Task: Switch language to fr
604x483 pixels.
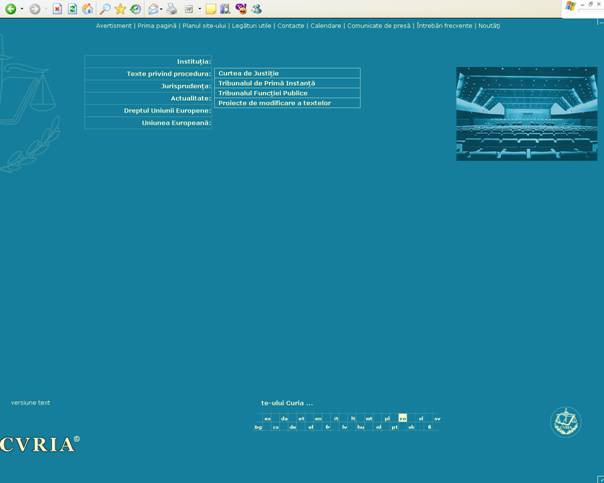Action: [328, 427]
